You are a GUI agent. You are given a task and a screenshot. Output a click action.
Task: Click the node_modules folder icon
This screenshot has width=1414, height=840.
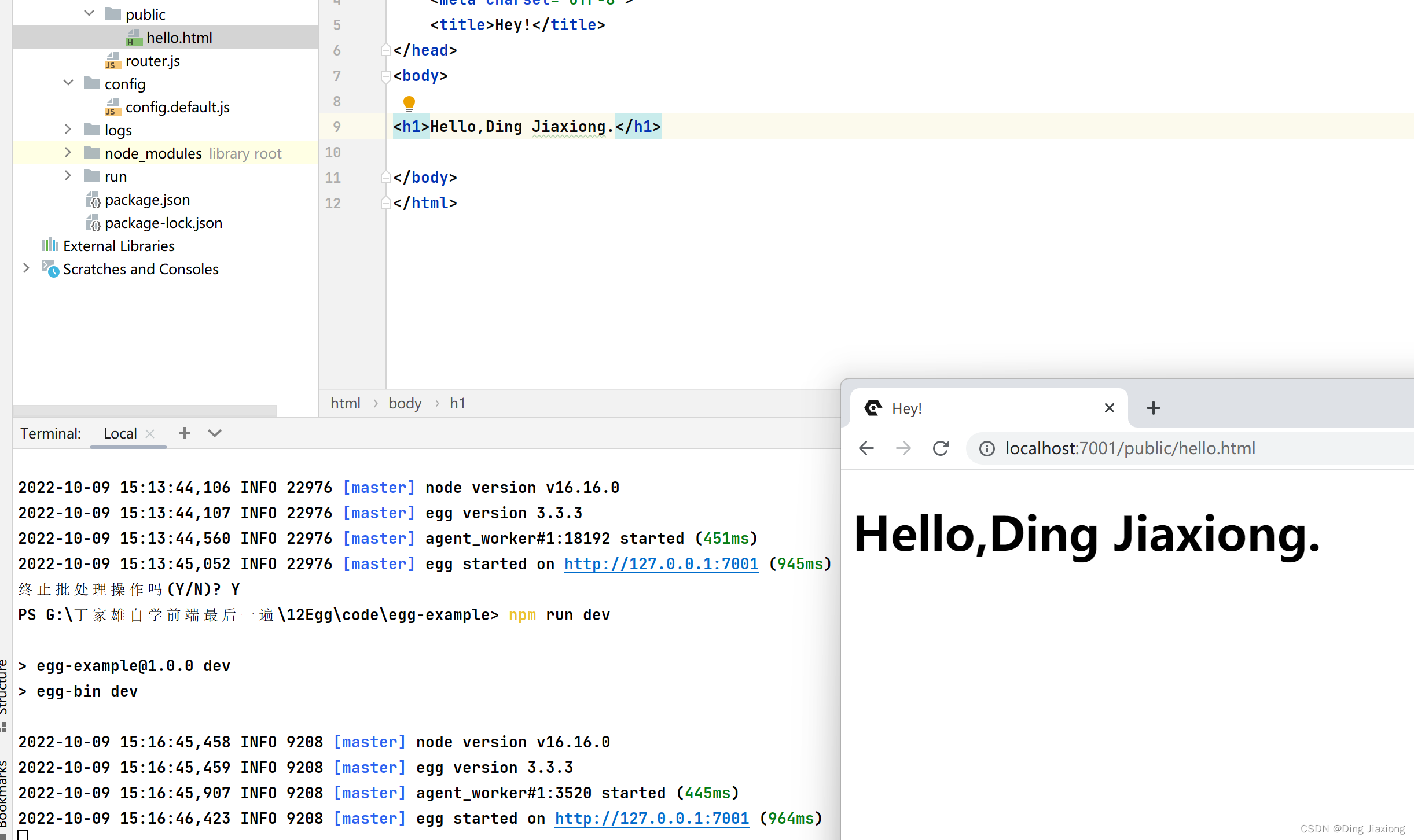click(x=92, y=152)
